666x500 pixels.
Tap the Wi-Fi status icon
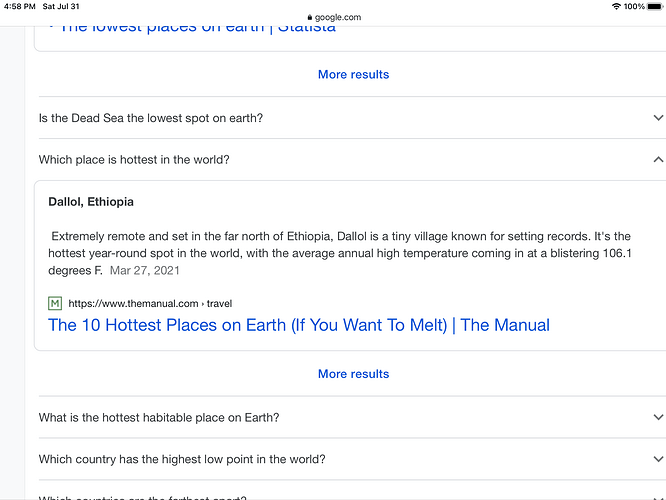[616, 6]
